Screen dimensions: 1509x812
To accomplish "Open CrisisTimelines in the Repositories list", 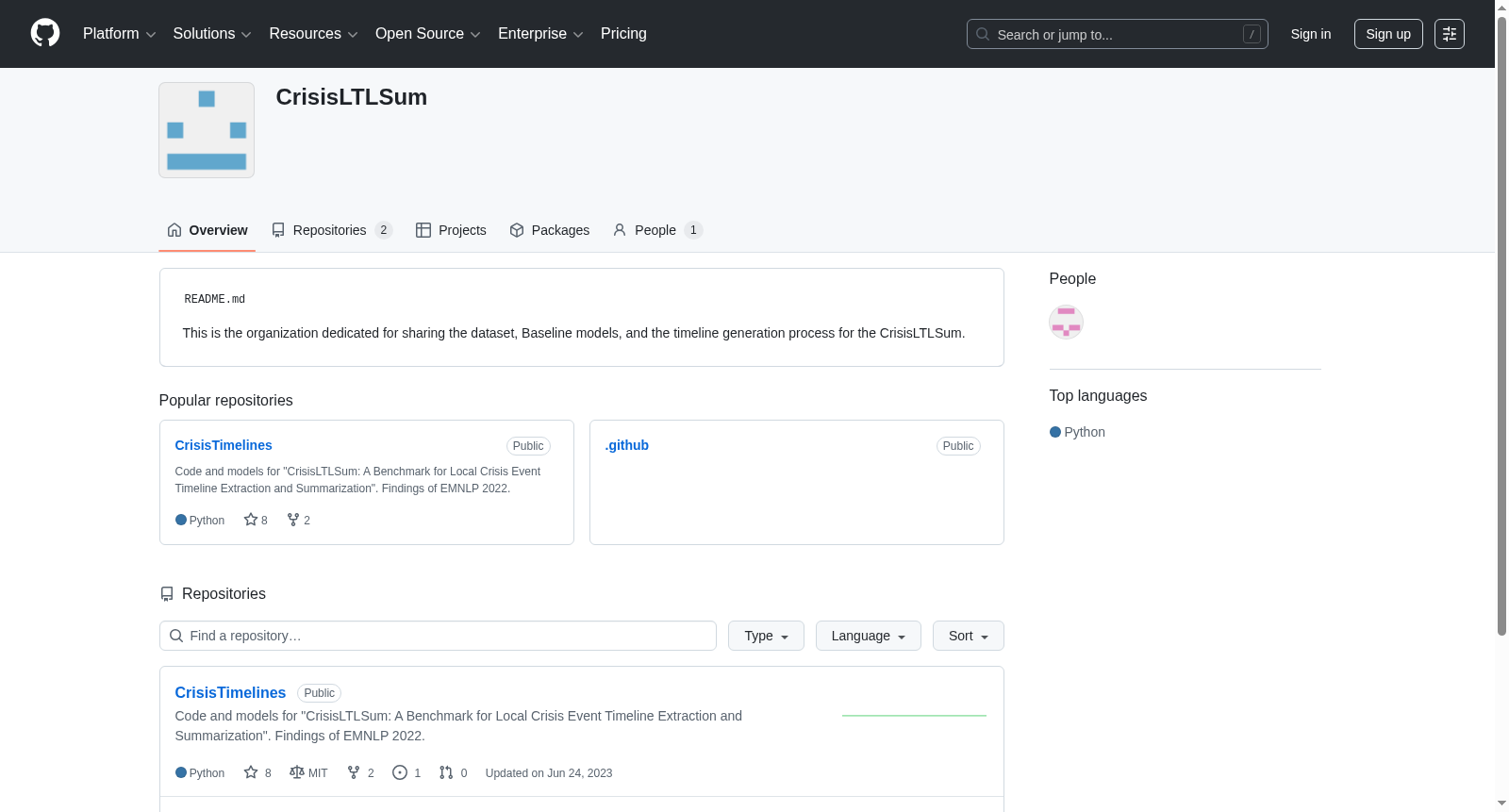I will click(x=230, y=692).
